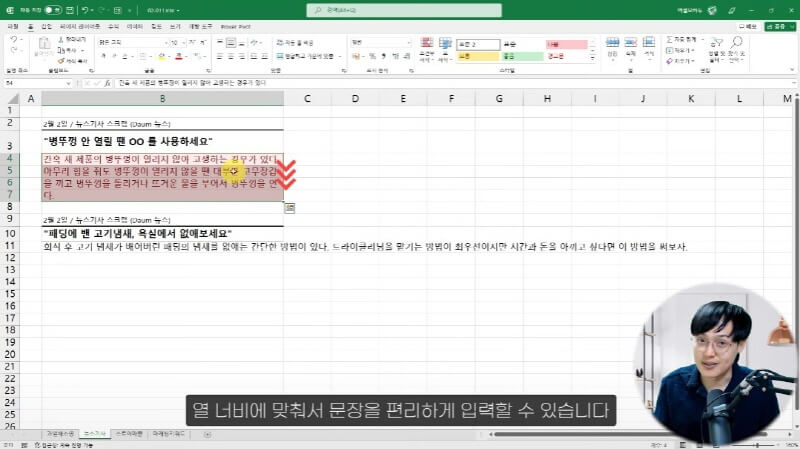Select the column B header
The image size is (800, 449).
162,98
